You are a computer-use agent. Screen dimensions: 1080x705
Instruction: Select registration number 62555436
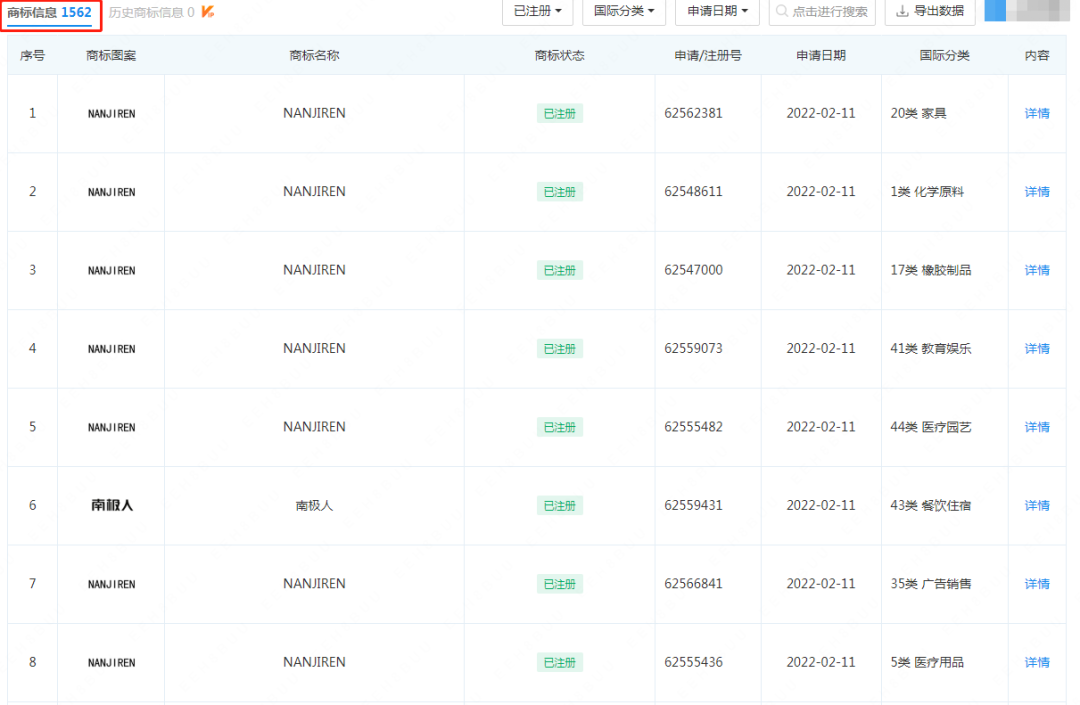click(694, 663)
